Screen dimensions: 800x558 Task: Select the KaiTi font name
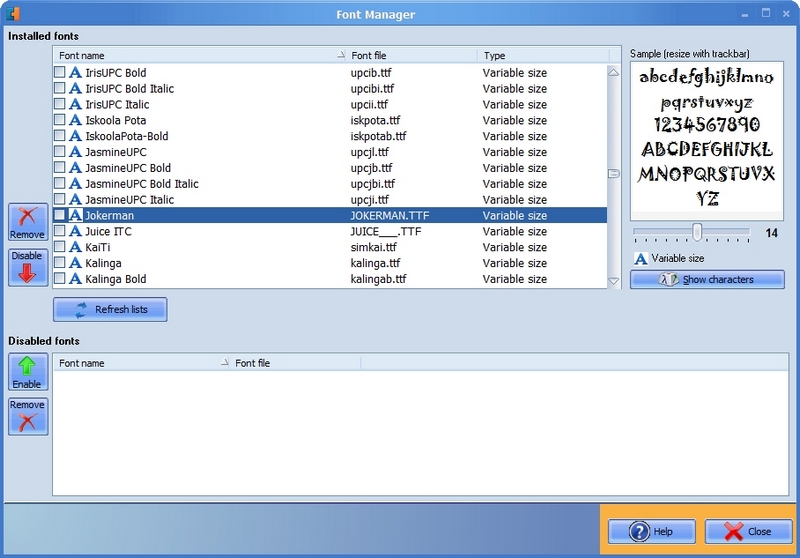(x=97, y=247)
